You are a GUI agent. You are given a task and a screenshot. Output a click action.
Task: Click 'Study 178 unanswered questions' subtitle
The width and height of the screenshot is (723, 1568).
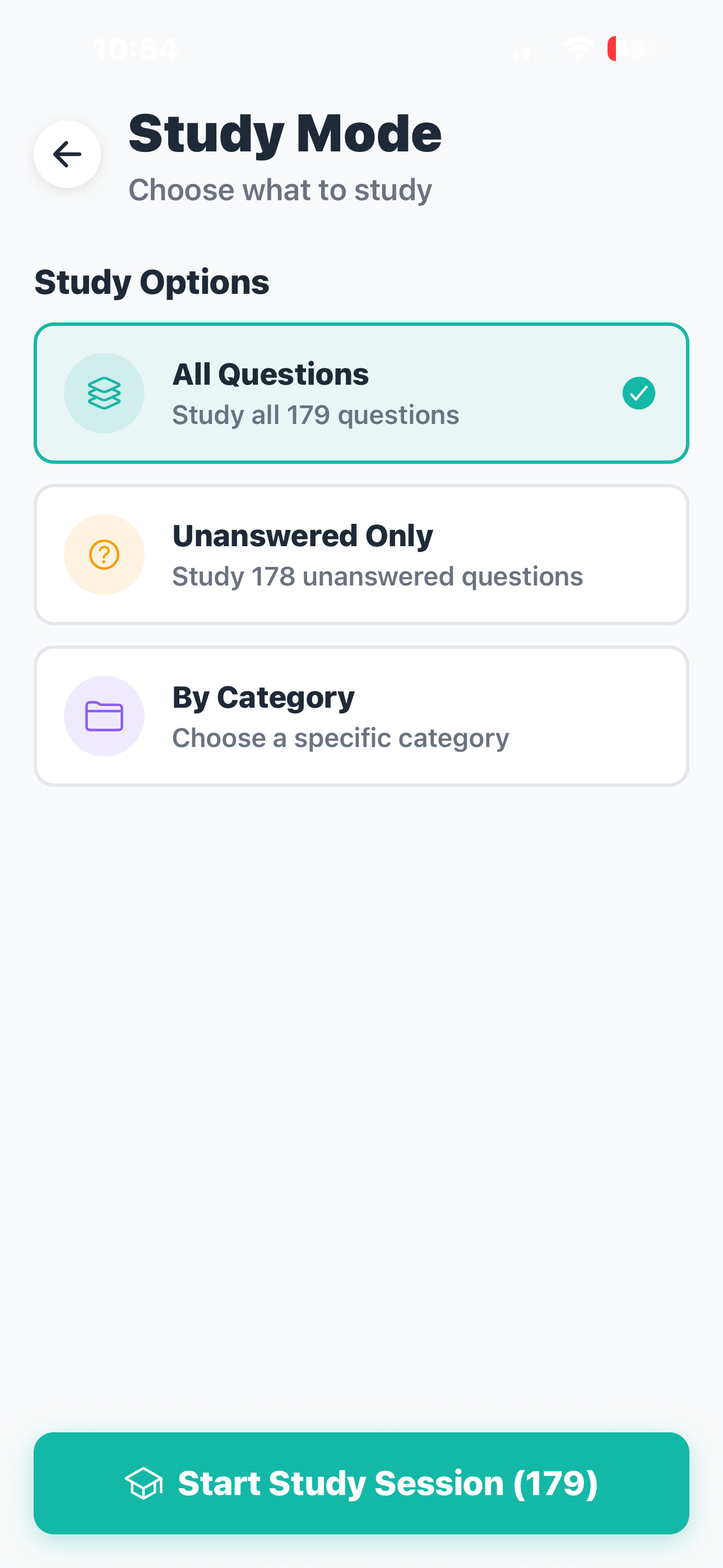377,577
